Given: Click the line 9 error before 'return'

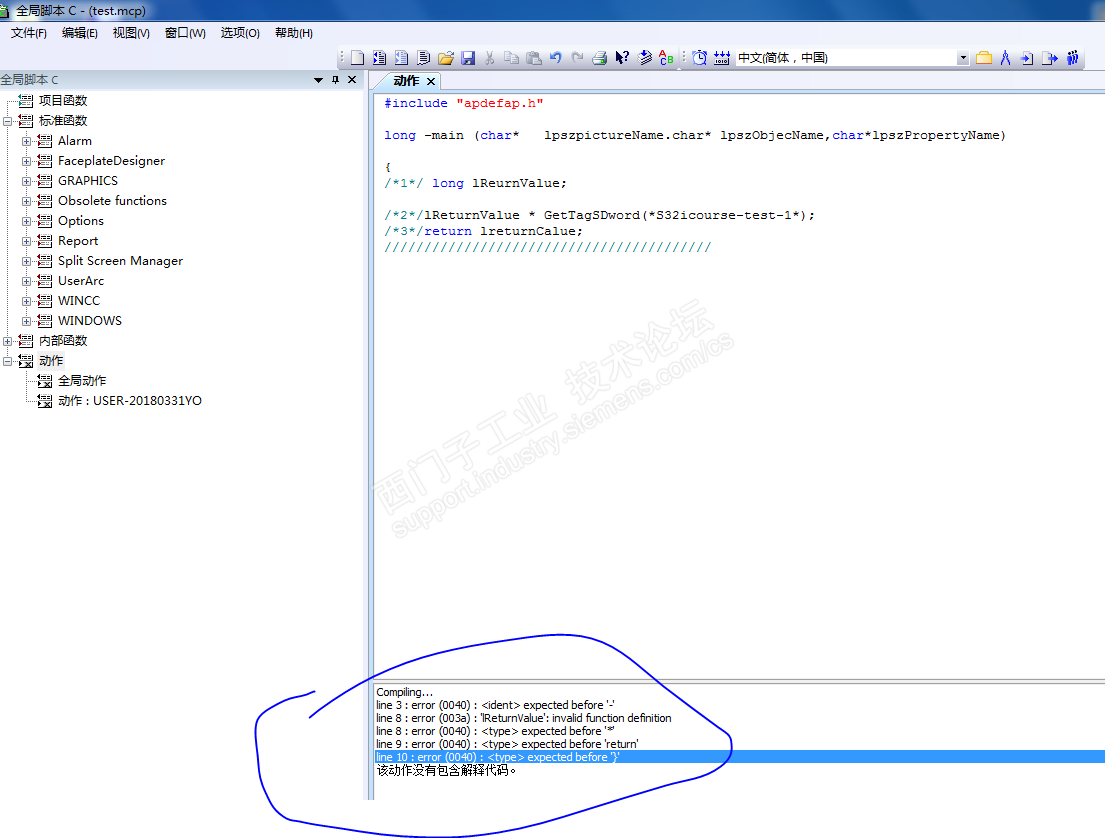Looking at the screenshot, I should (507, 744).
